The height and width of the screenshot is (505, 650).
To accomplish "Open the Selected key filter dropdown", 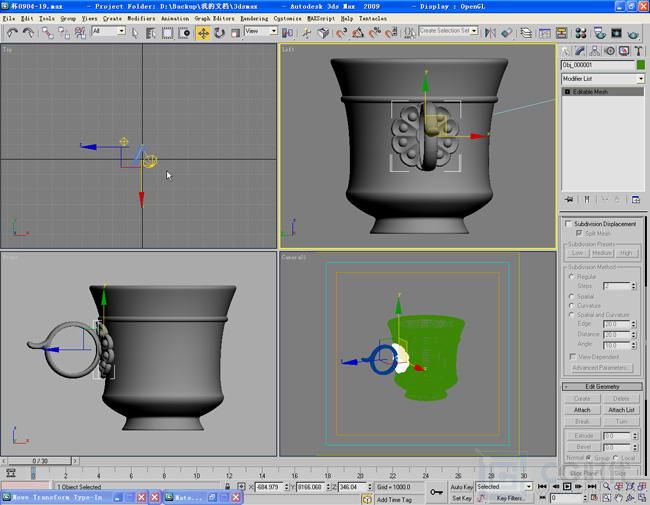I will [504, 486].
